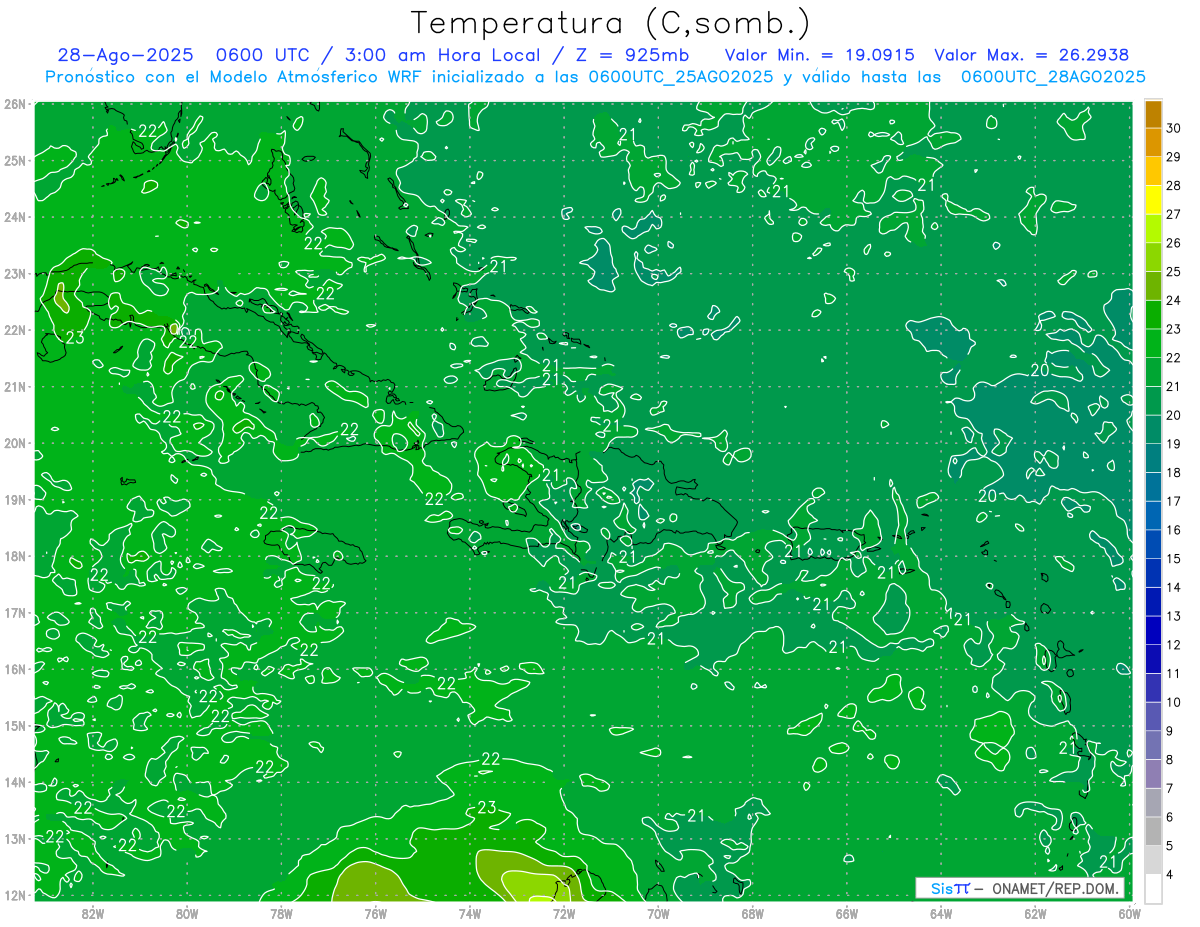Click the "78W" longitude label
The height and width of the screenshot is (927, 1200).
click(x=281, y=912)
